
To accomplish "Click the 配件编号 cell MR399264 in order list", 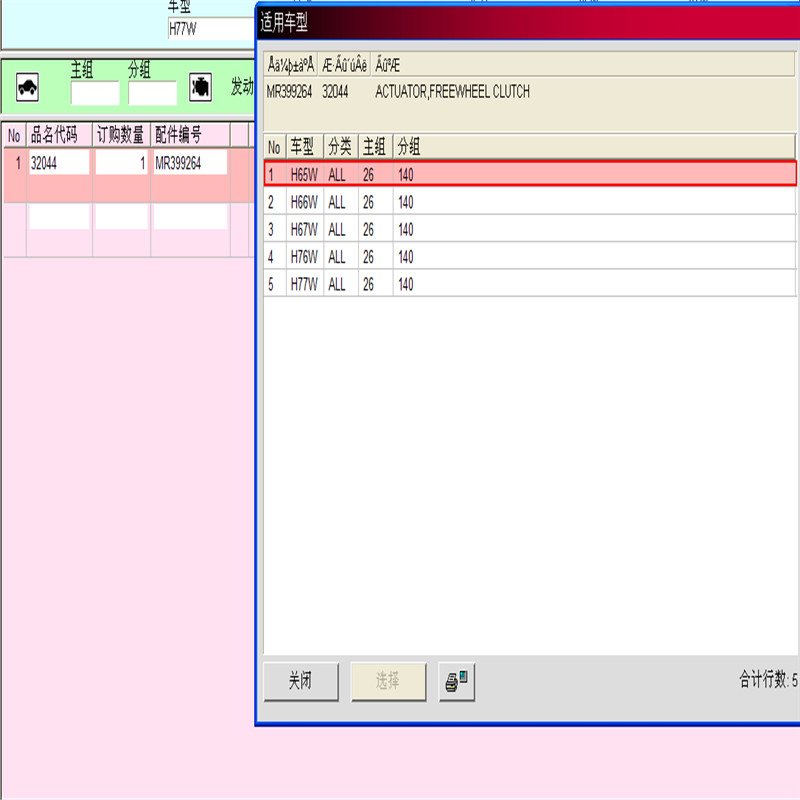I will point(190,163).
